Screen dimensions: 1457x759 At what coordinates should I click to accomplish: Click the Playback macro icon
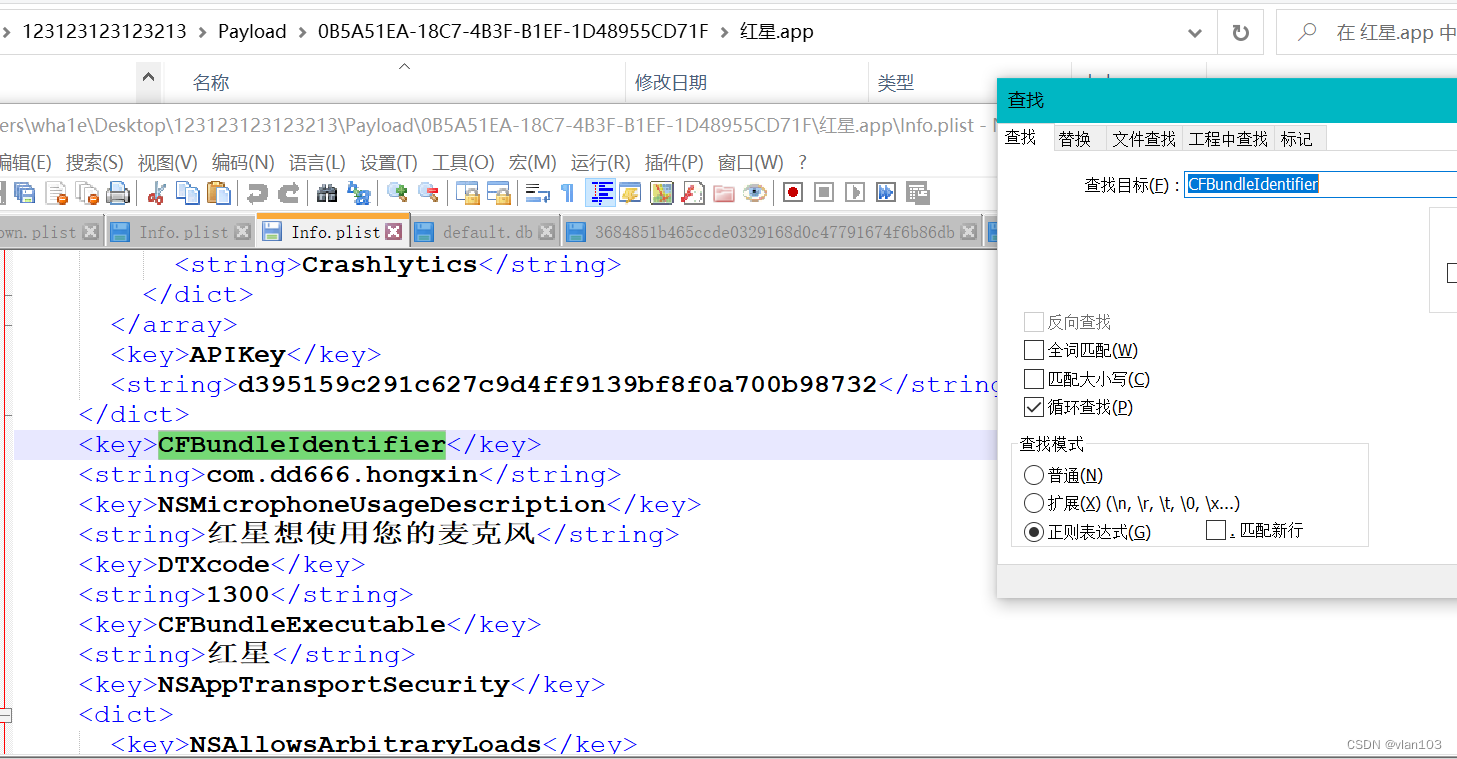(855, 192)
